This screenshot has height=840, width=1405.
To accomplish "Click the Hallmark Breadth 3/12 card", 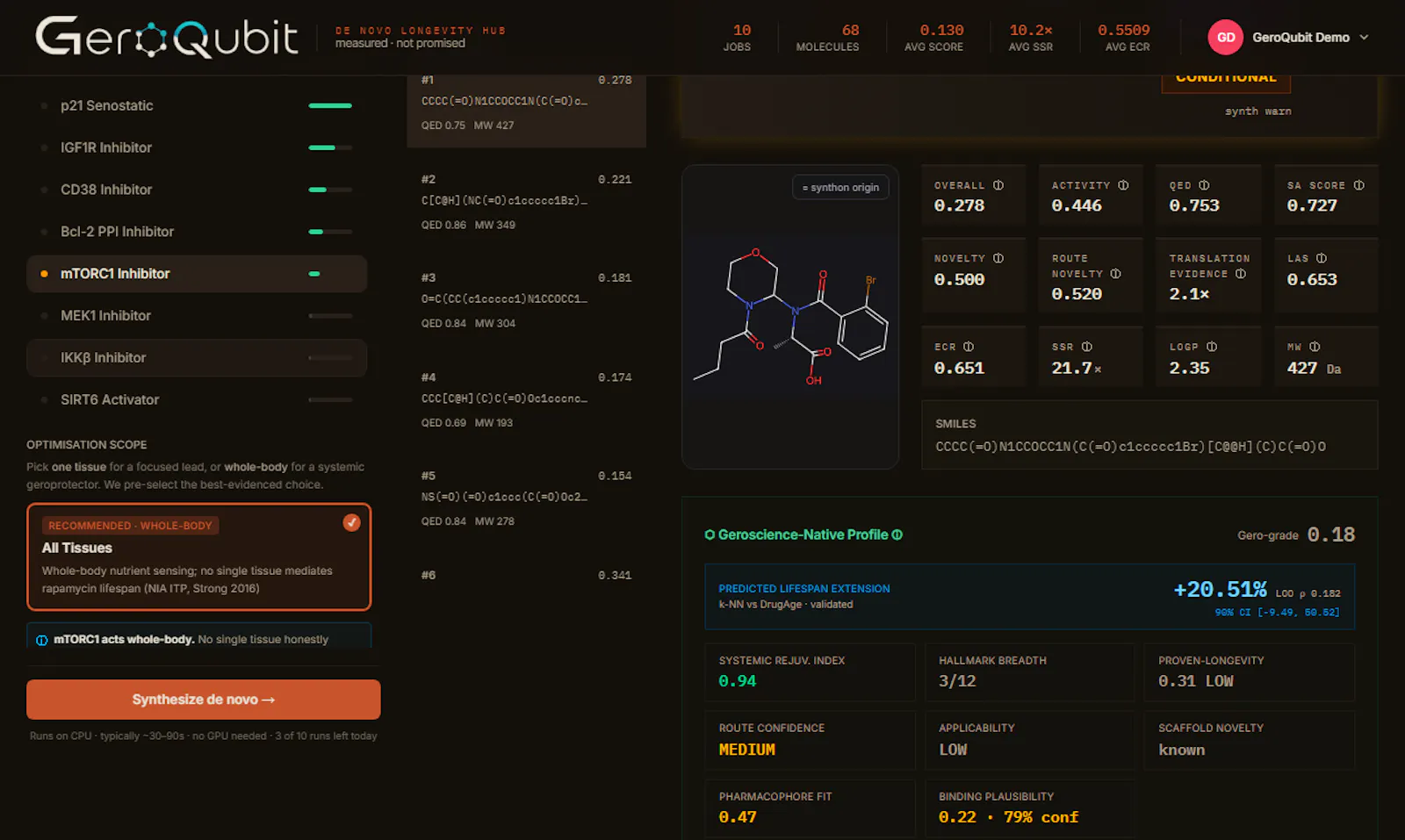I will (x=1029, y=672).
